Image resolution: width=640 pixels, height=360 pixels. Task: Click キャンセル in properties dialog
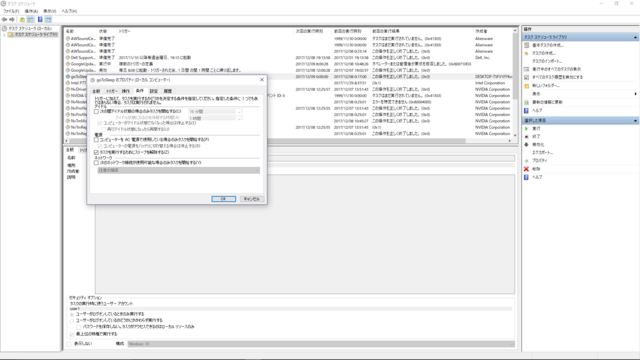tap(251, 199)
